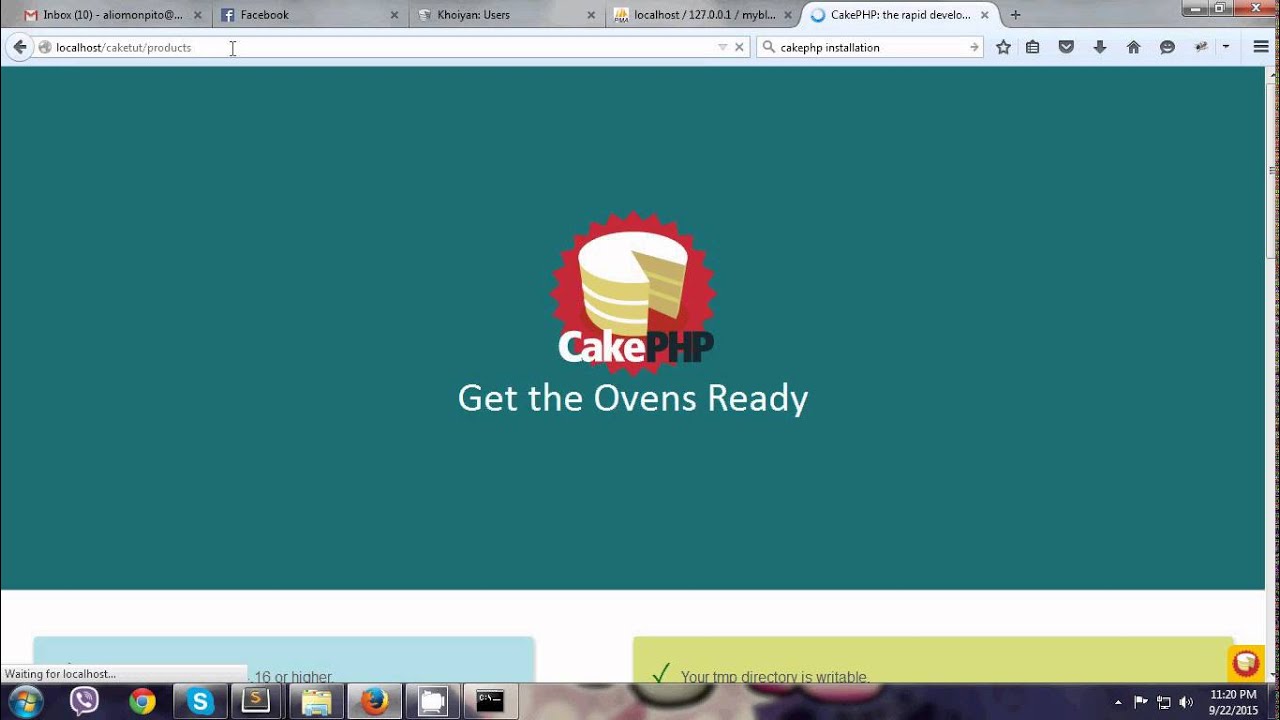Go back with the browser back arrow
Viewport: 1280px width, 720px height.
[19, 47]
